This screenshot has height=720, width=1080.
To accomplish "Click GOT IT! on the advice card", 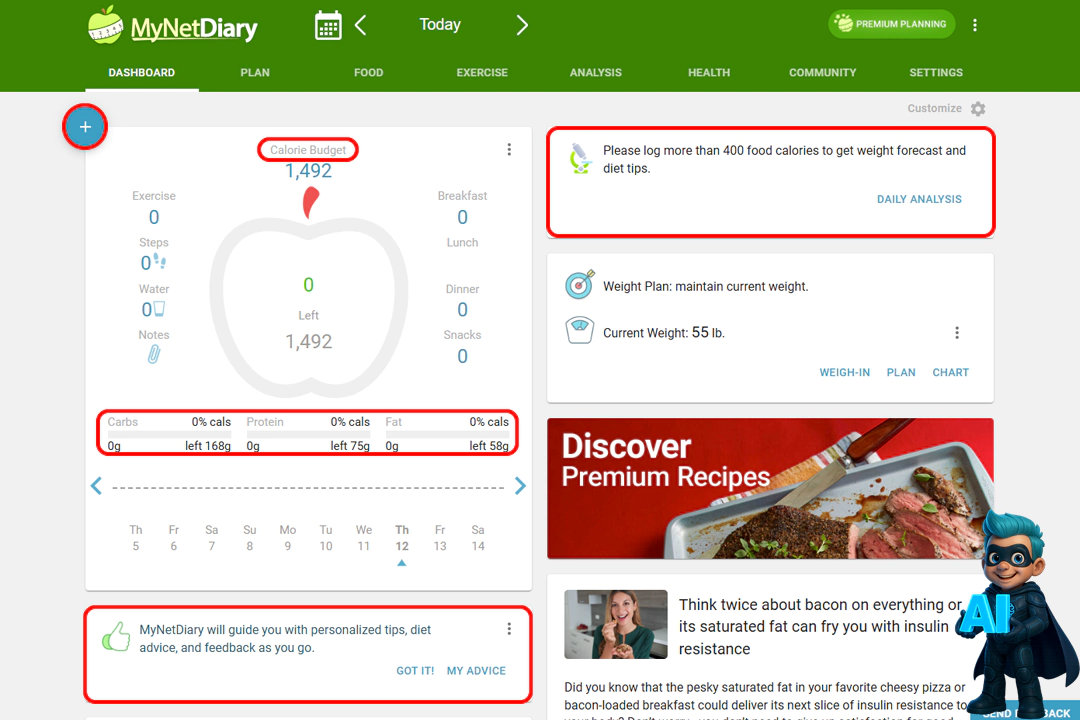I will click(415, 670).
